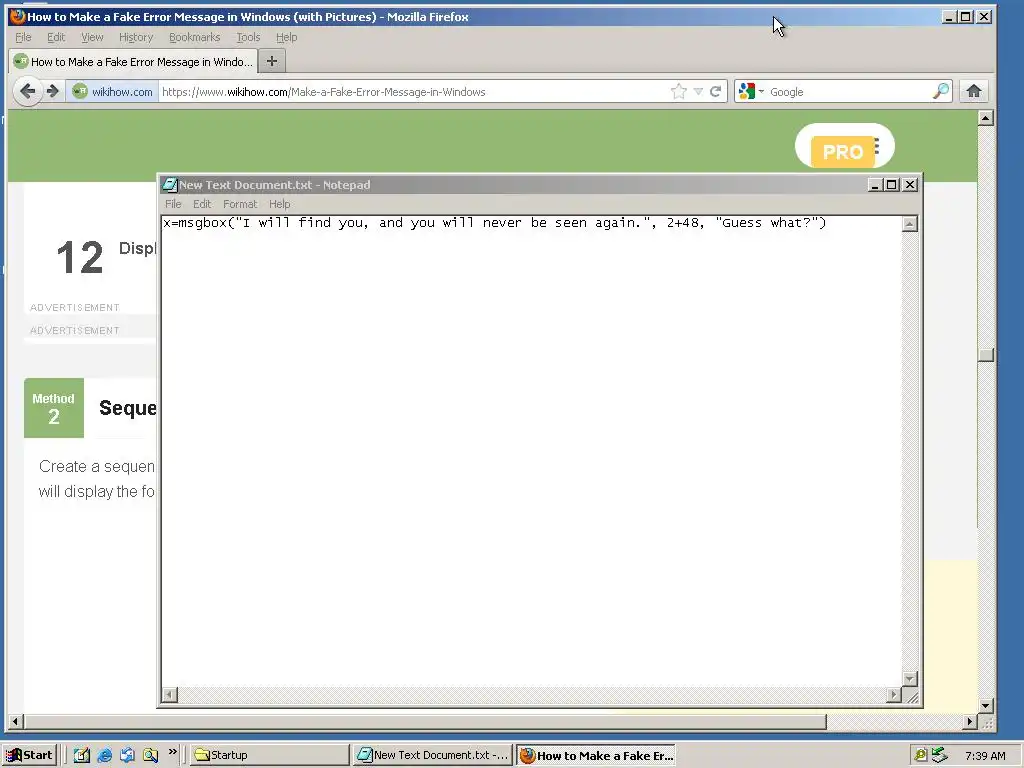Open a new Firefox tab
Viewport: 1024px width, 768px height.
coord(272,61)
